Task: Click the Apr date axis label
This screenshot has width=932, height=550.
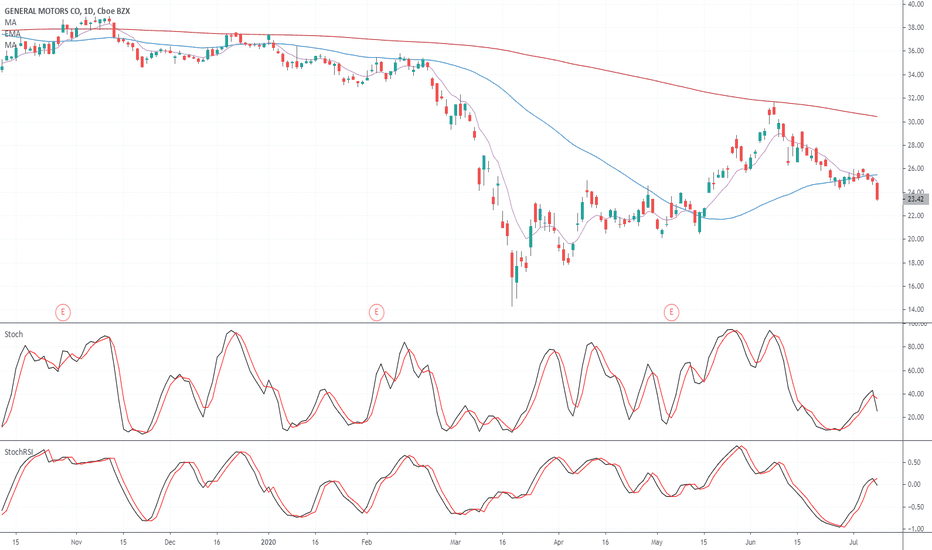Action: click(558, 542)
